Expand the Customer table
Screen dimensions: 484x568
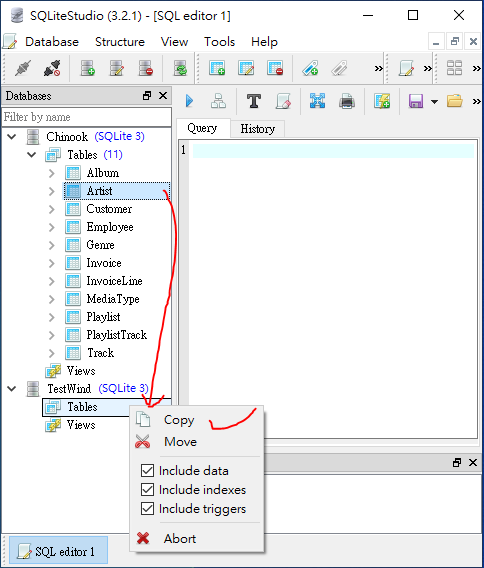(52, 209)
